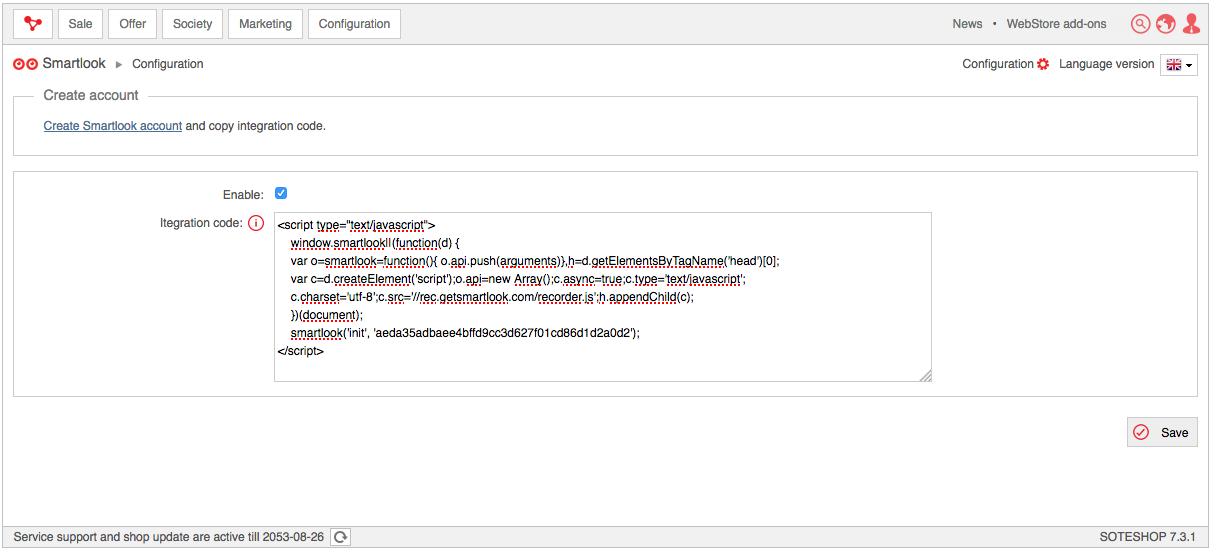Open the Society menu
This screenshot has height=551, width=1211.
click(192, 24)
